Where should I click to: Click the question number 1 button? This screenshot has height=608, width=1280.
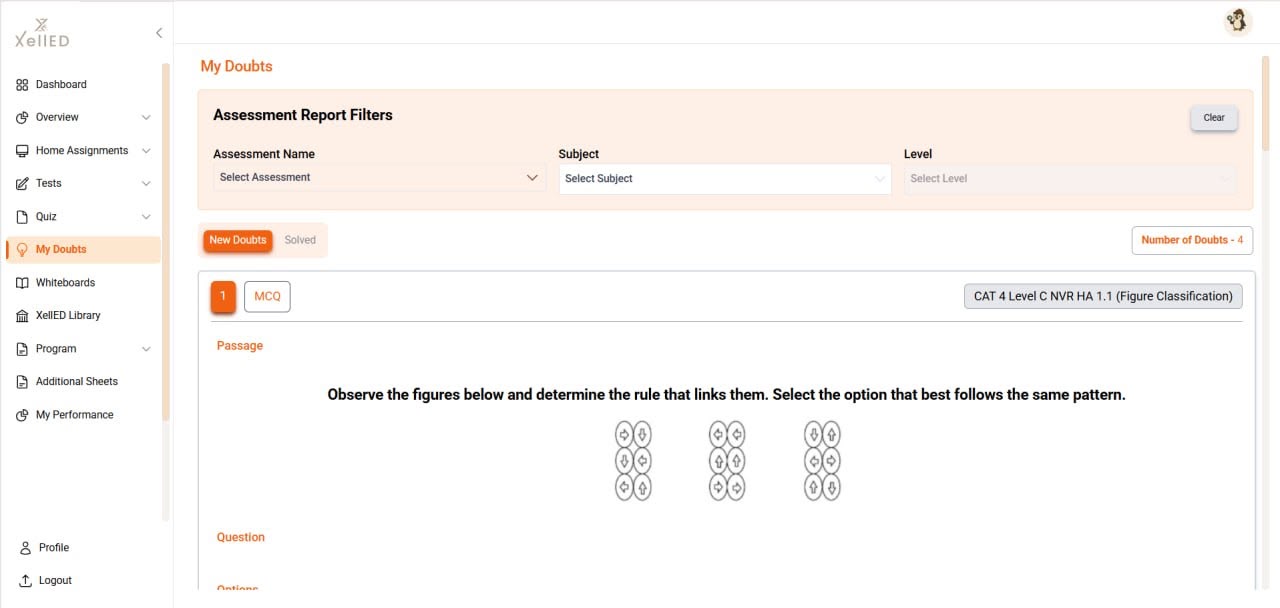(223, 297)
